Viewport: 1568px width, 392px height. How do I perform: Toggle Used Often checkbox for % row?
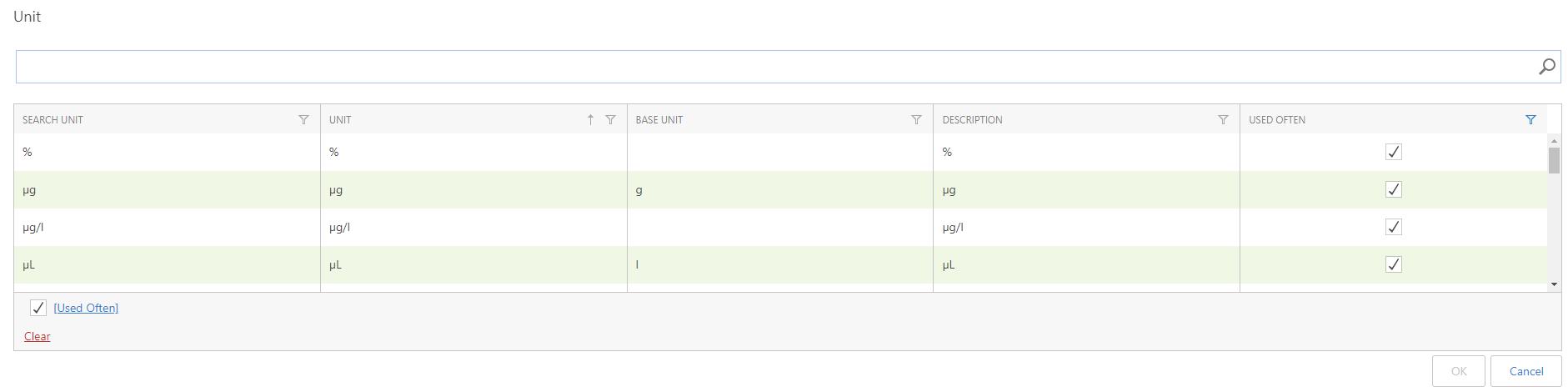[x=1393, y=152]
